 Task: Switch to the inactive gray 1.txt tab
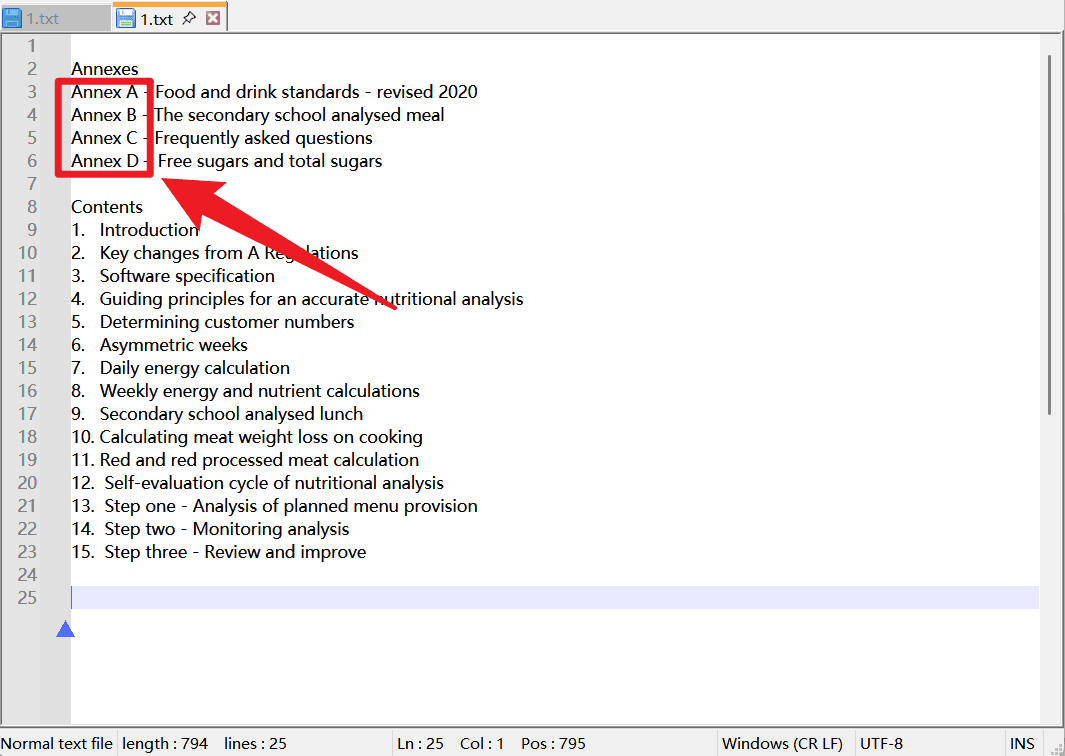tap(55, 18)
